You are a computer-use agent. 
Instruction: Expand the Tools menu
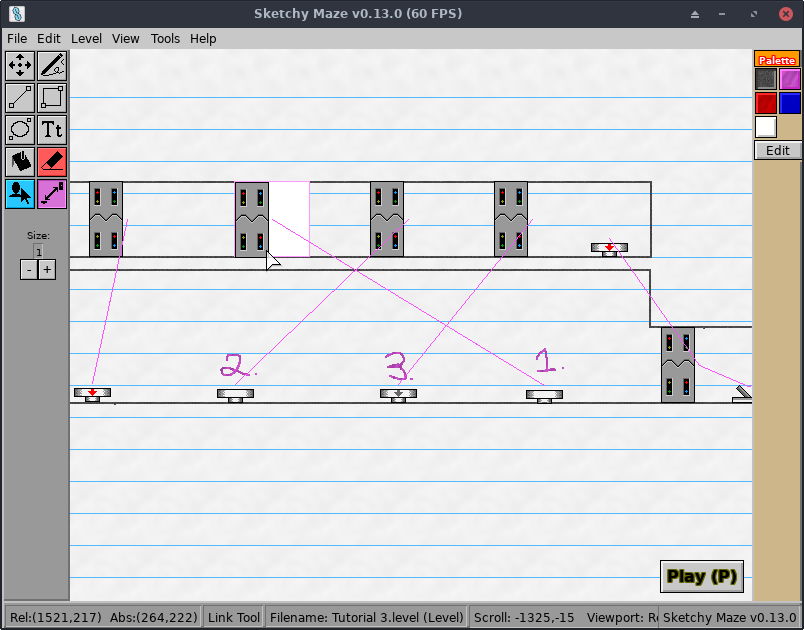pyautogui.click(x=165, y=38)
